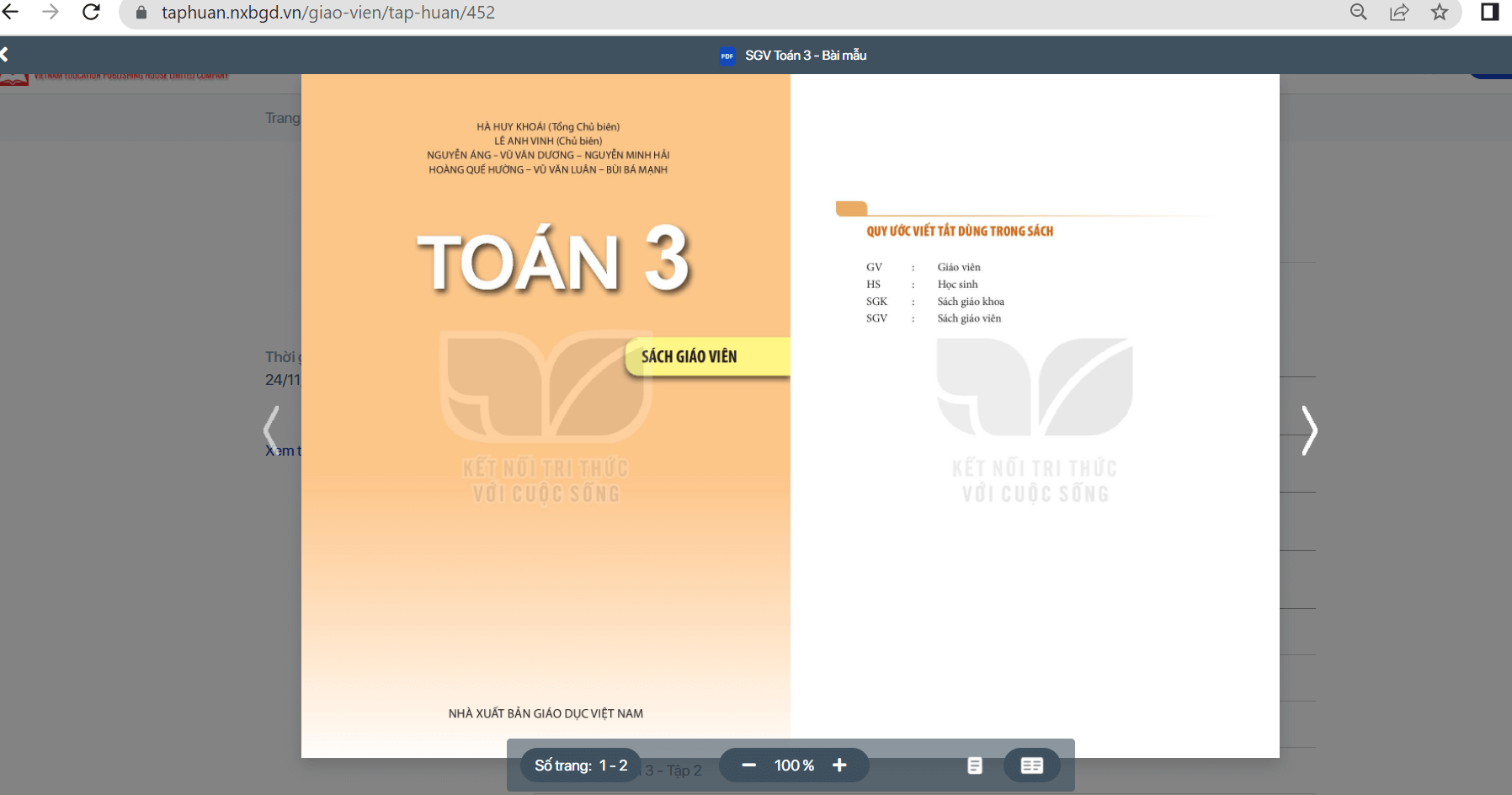Click the address bar URL

pos(328,13)
